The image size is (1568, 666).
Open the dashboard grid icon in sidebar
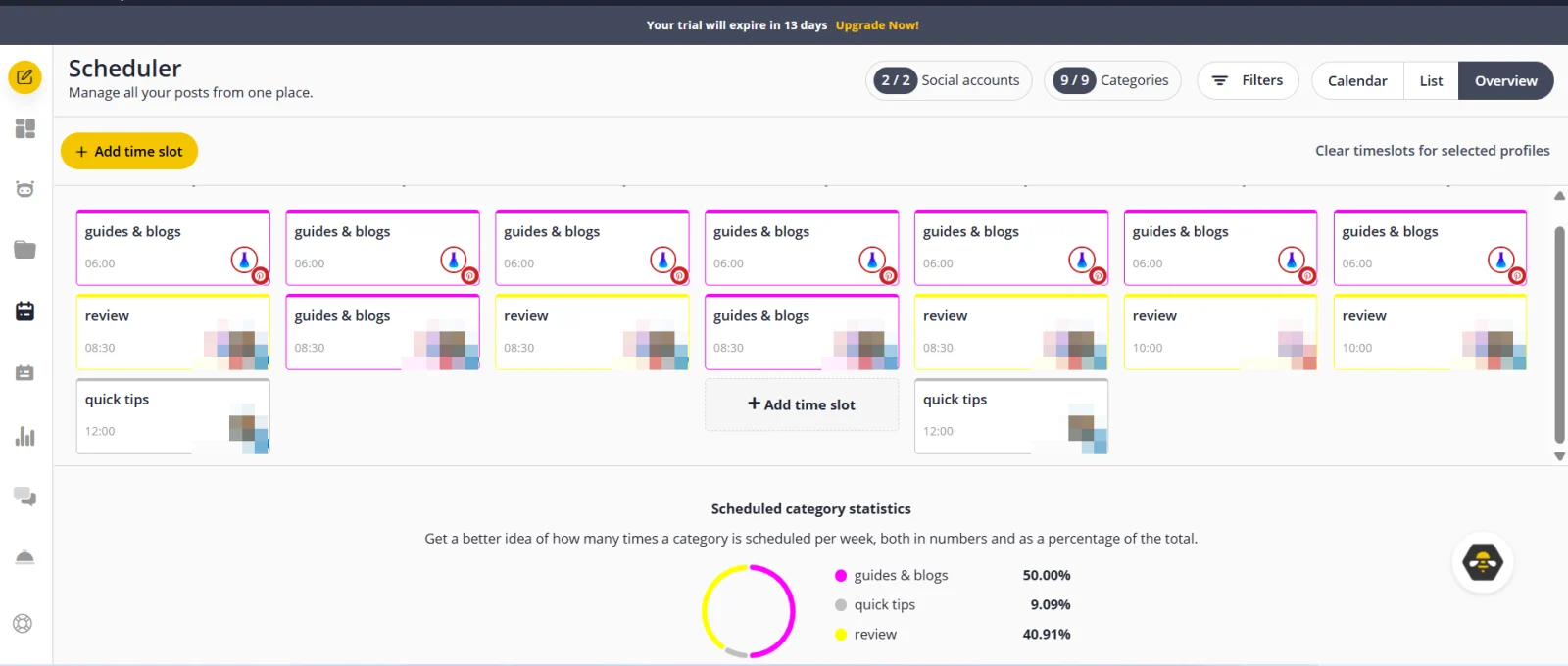click(x=25, y=128)
